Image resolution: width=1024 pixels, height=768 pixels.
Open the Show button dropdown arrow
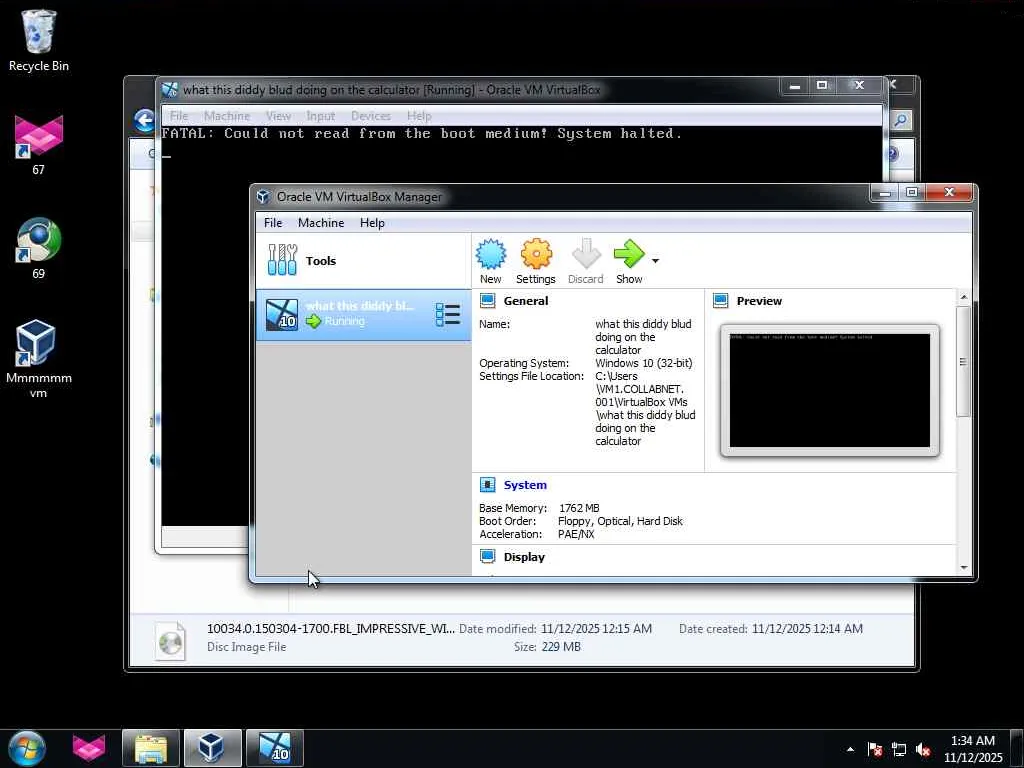click(x=655, y=261)
